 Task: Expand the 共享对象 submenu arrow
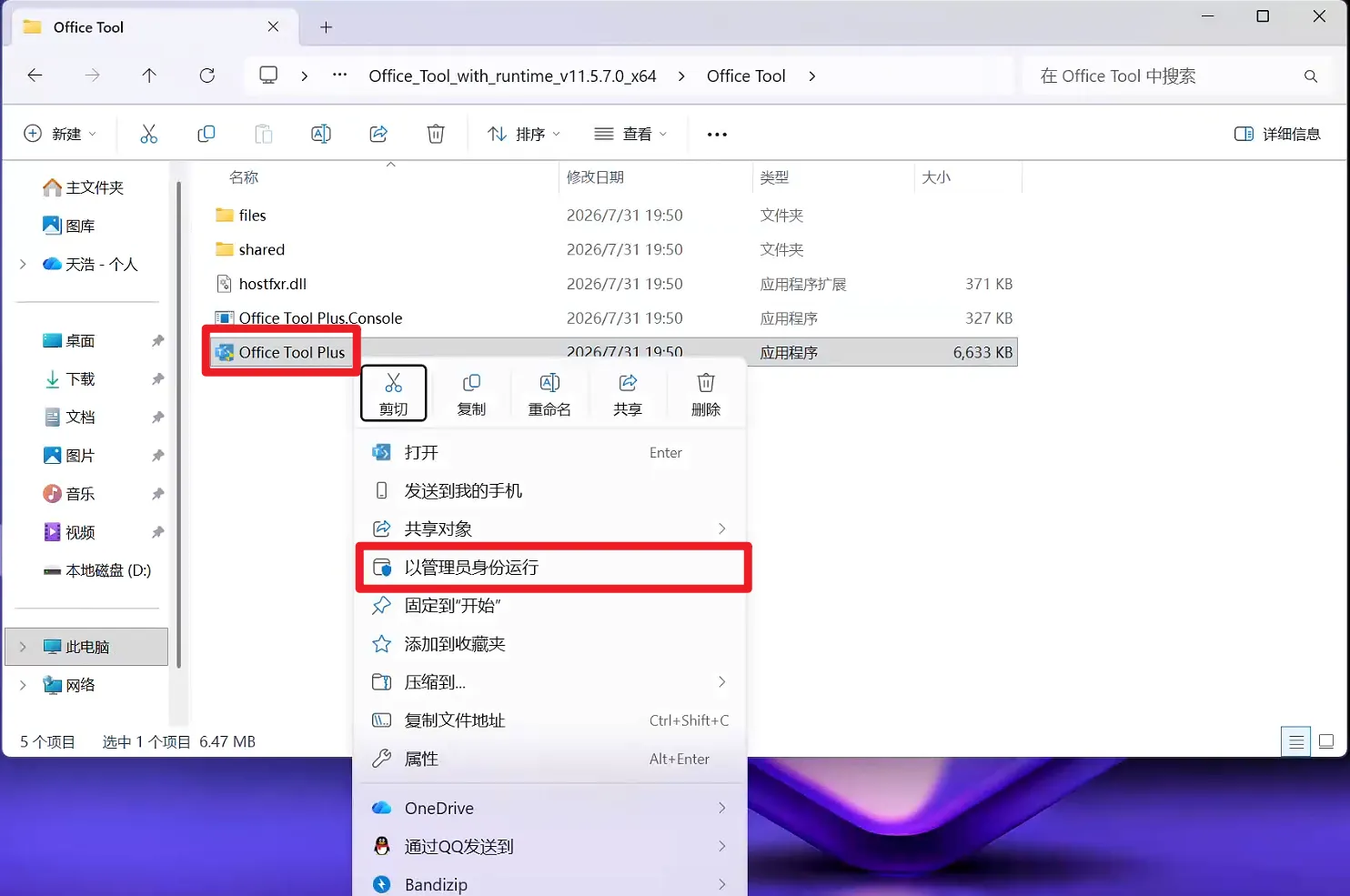coord(722,529)
